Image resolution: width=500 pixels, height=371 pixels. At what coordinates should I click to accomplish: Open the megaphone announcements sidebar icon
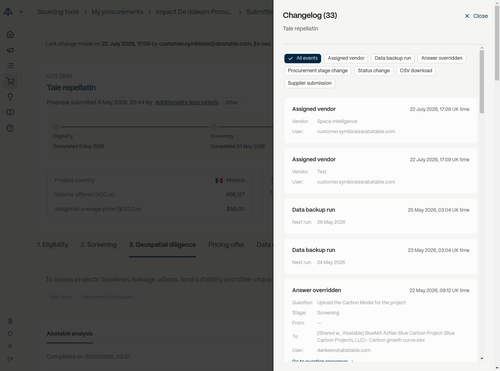pos(10,50)
